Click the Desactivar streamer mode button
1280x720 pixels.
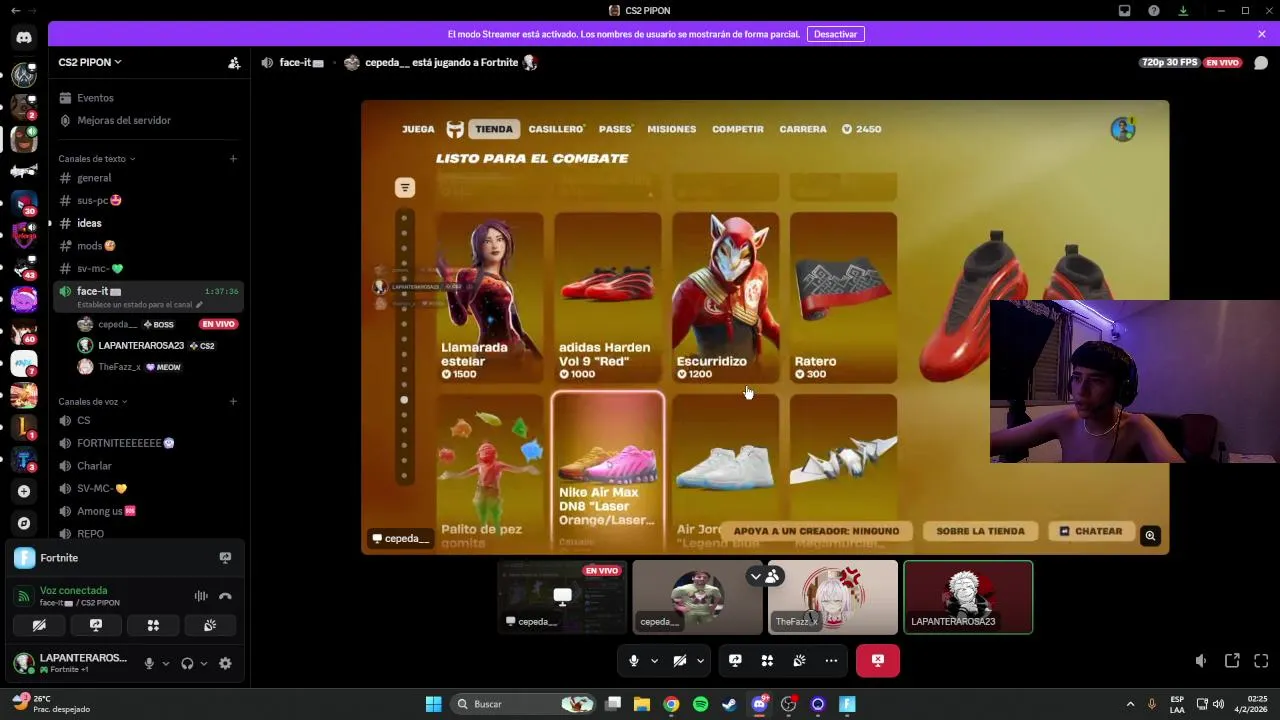[x=835, y=34]
